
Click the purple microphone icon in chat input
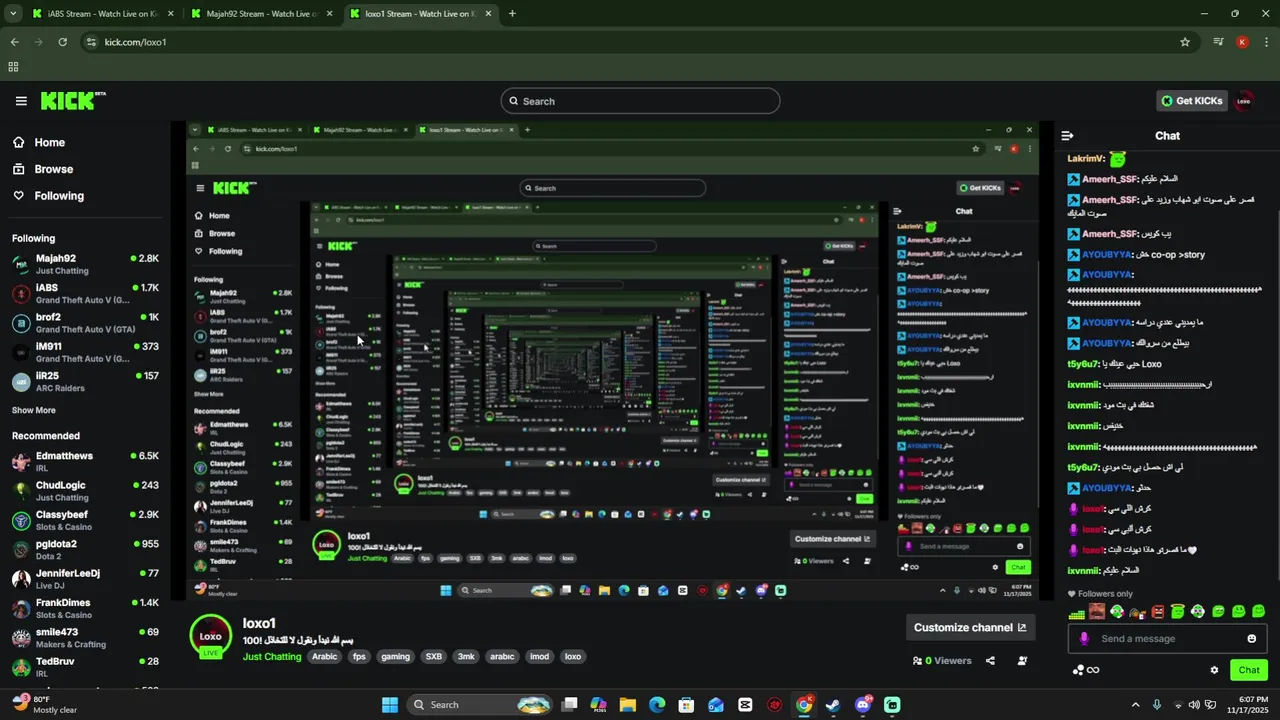coord(1084,639)
